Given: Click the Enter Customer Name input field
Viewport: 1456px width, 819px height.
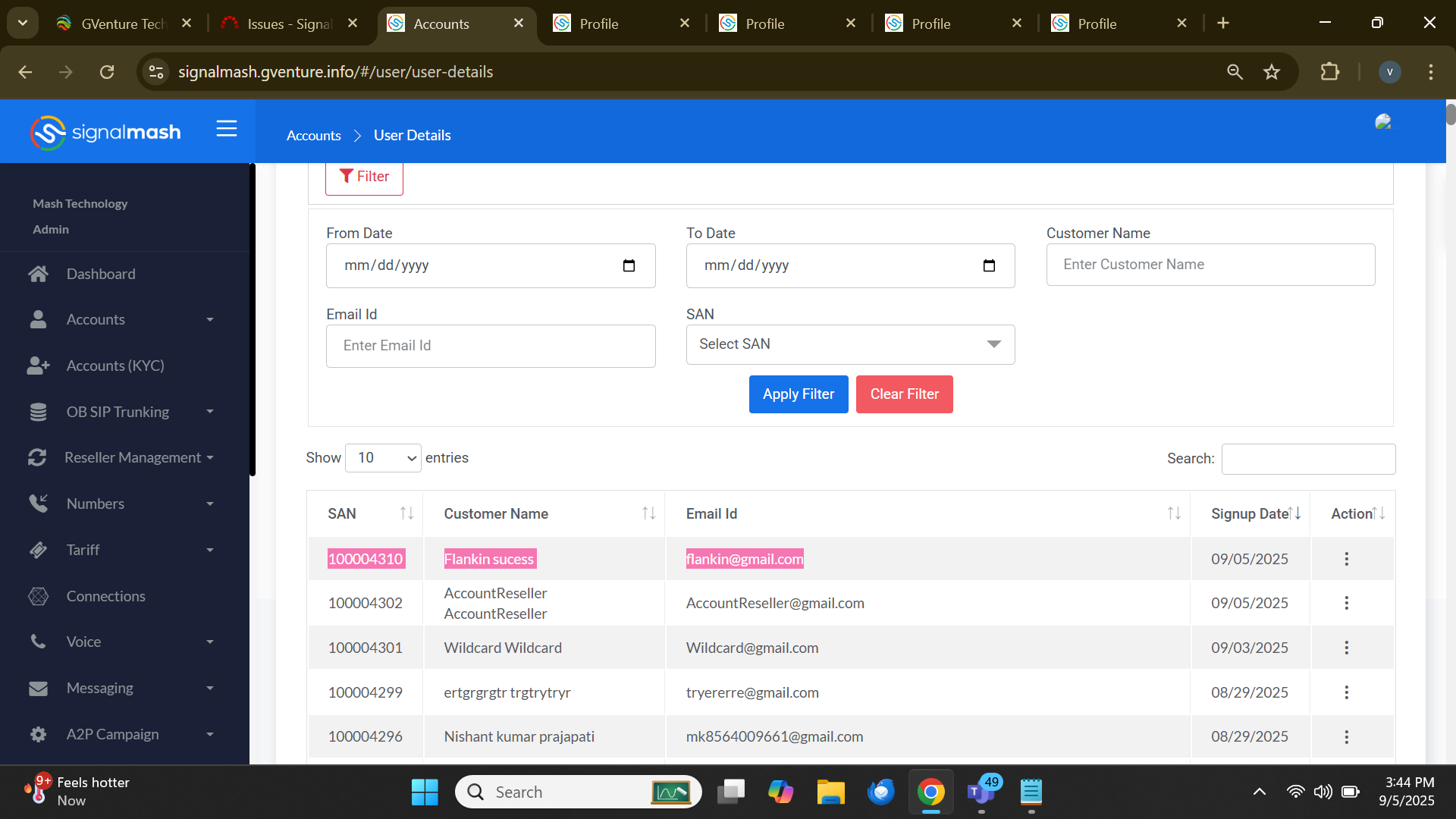Looking at the screenshot, I should [x=1210, y=265].
